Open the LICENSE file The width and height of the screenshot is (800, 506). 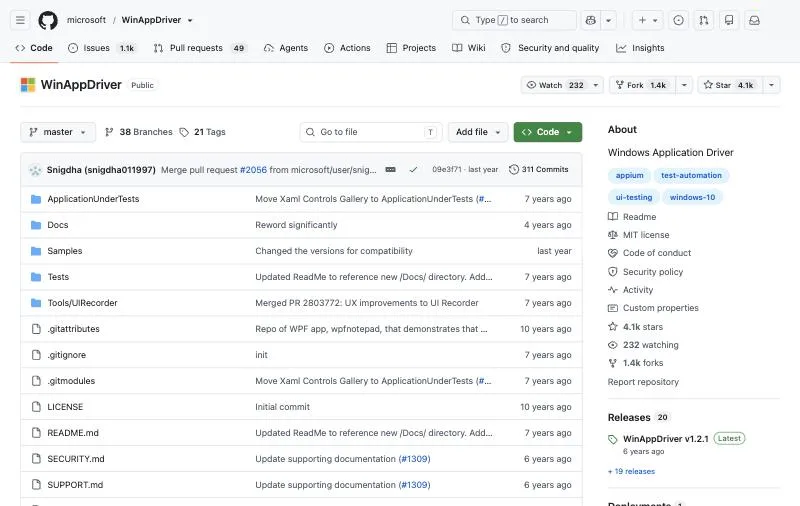tap(65, 407)
